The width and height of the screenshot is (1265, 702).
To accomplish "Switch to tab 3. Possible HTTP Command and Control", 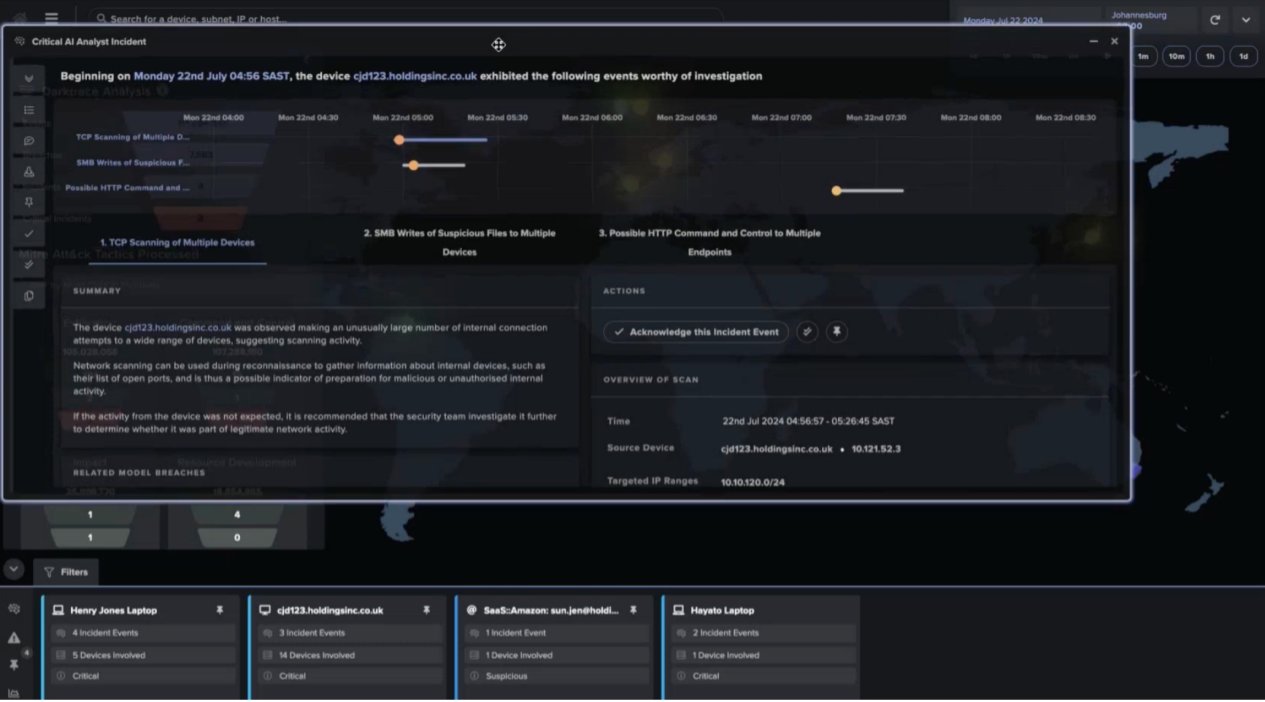I will pyautogui.click(x=709, y=242).
